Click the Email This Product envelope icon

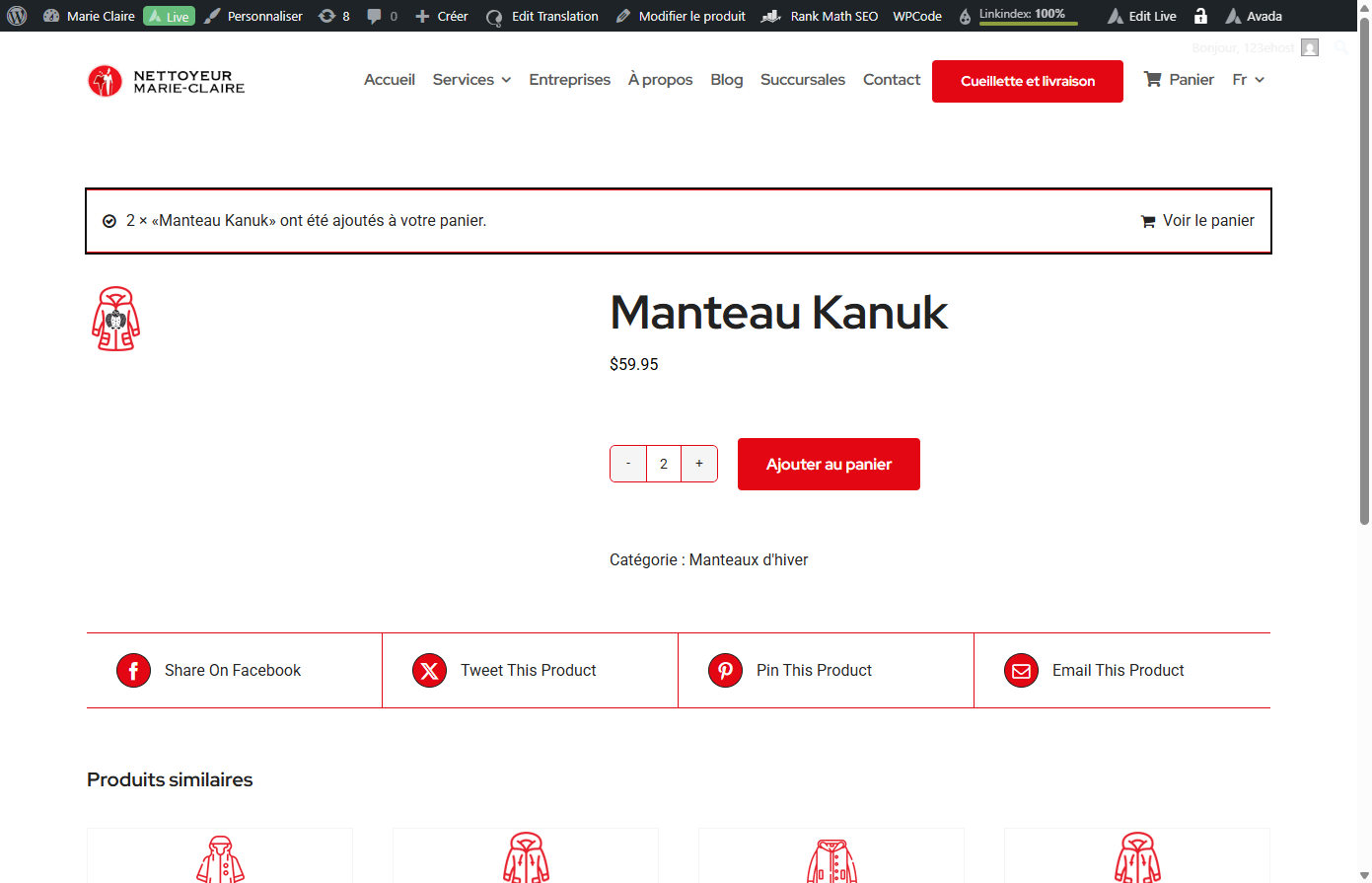(1021, 670)
